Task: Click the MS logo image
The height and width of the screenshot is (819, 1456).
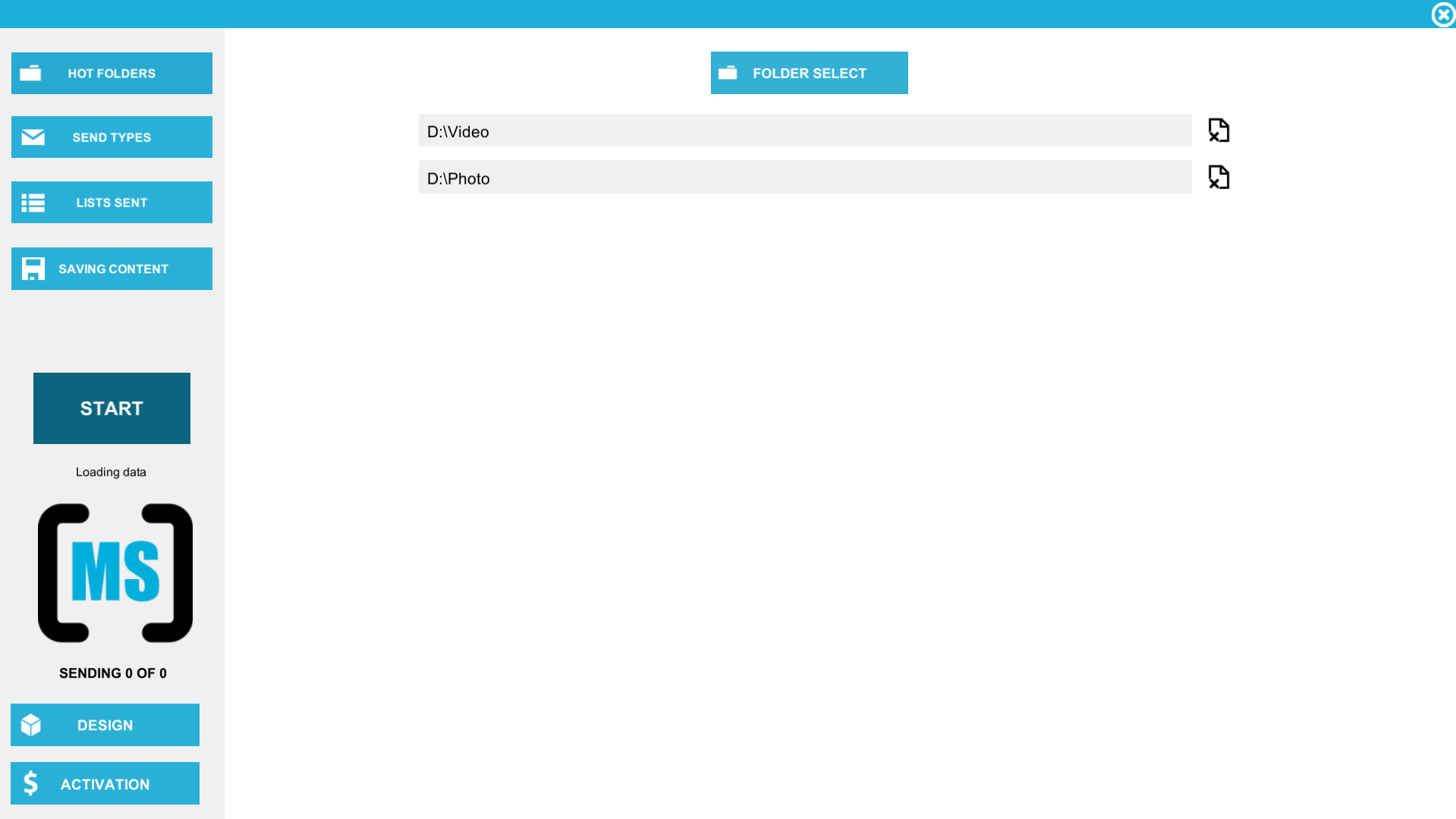Action: pos(115,573)
